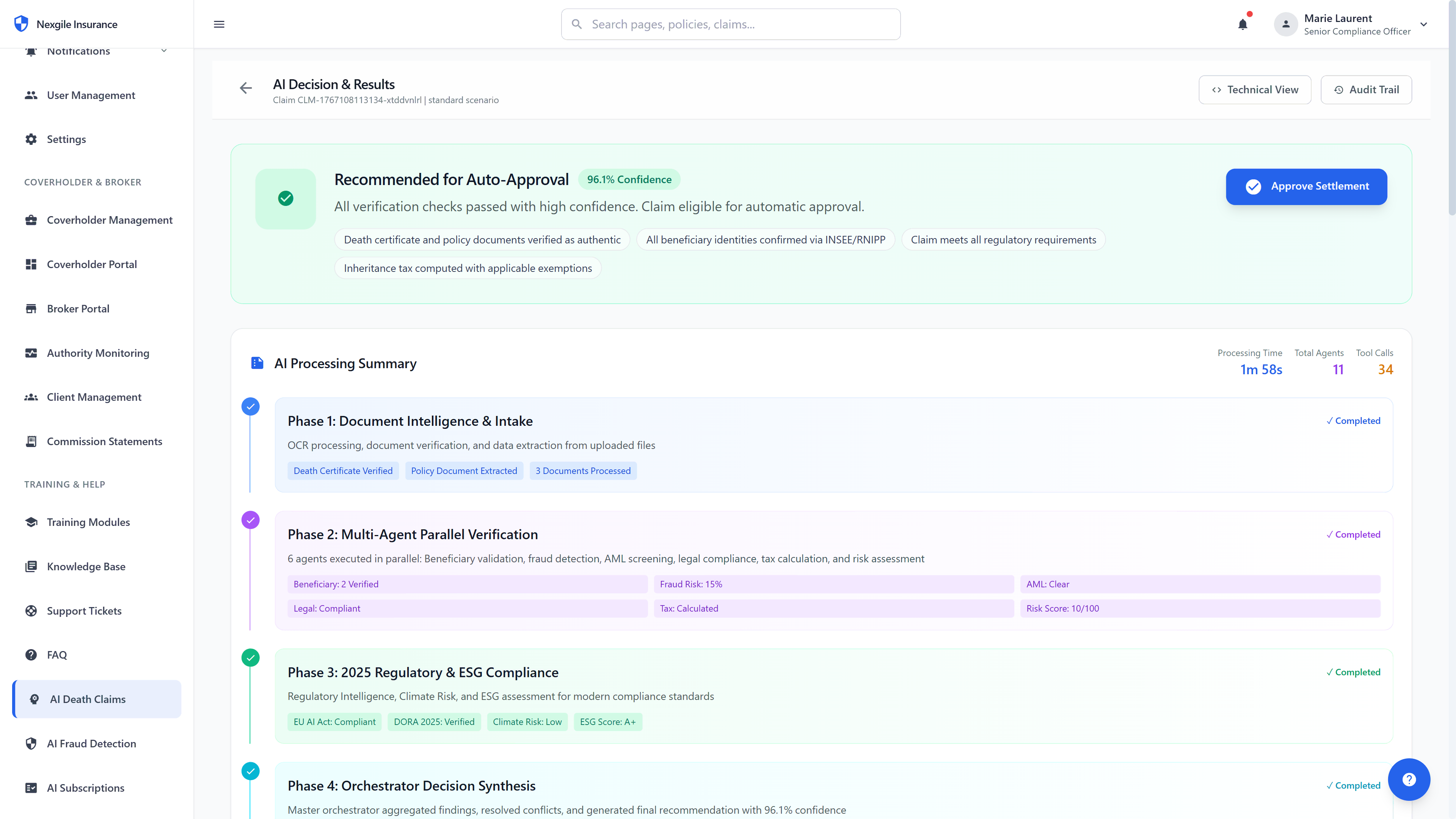This screenshot has width=1456, height=819.
Task: Click the search pages, policies, claims field
Action: [730, 24]
